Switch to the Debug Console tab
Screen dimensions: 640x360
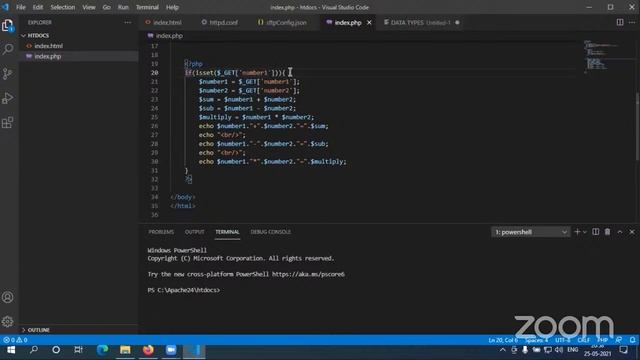coord(271,232)
